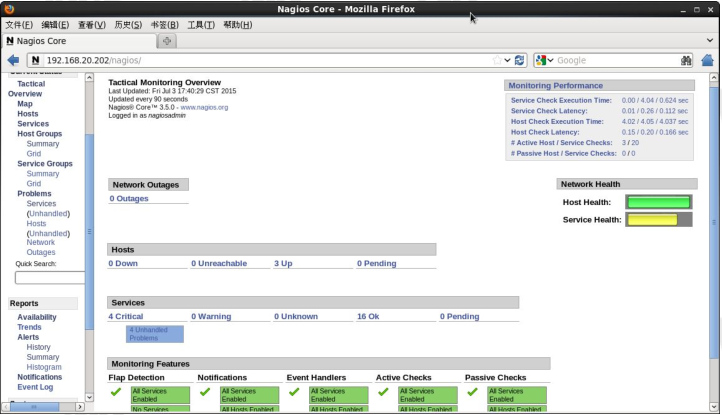This screenshot has height=415, width=722.
Task: Click the Passive Checks green checkmark
Action: point(472,392)
